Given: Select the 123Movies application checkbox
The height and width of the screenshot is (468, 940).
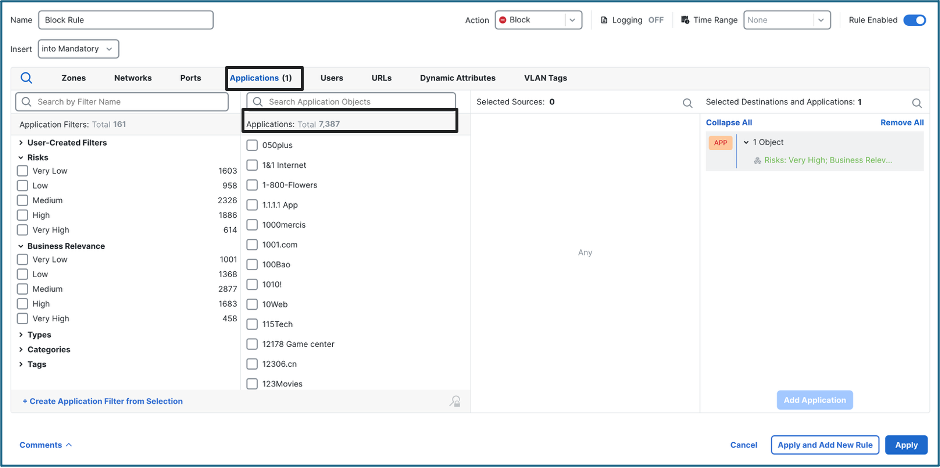Looking at the screenshot, I should (x=252, y=384).
